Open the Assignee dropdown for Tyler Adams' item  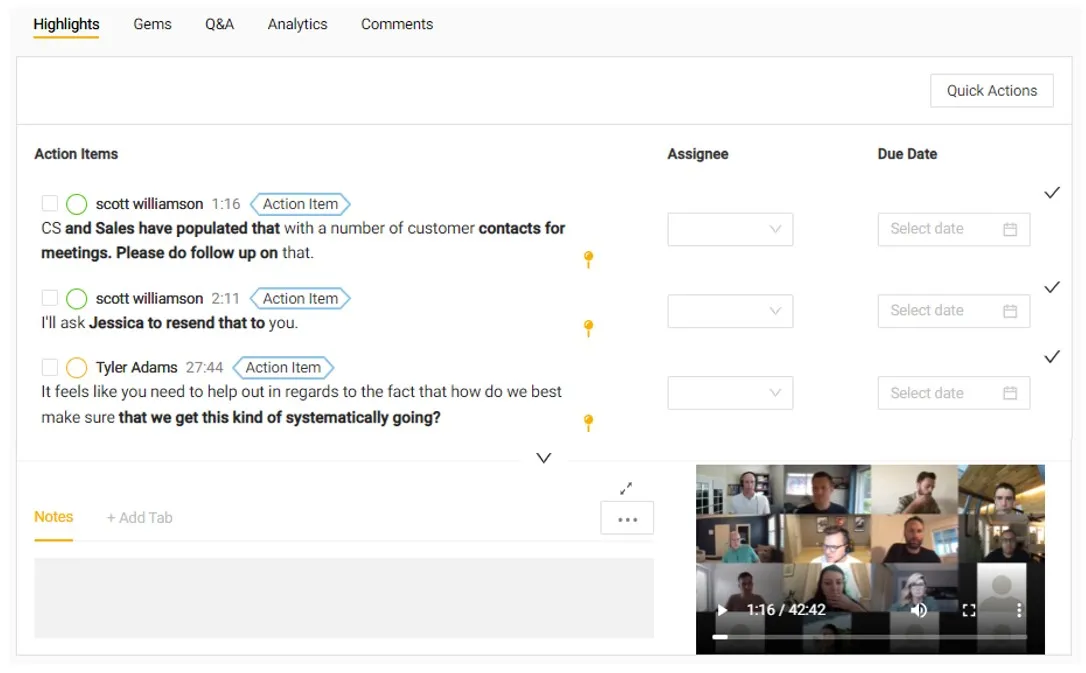click(730, 393)
